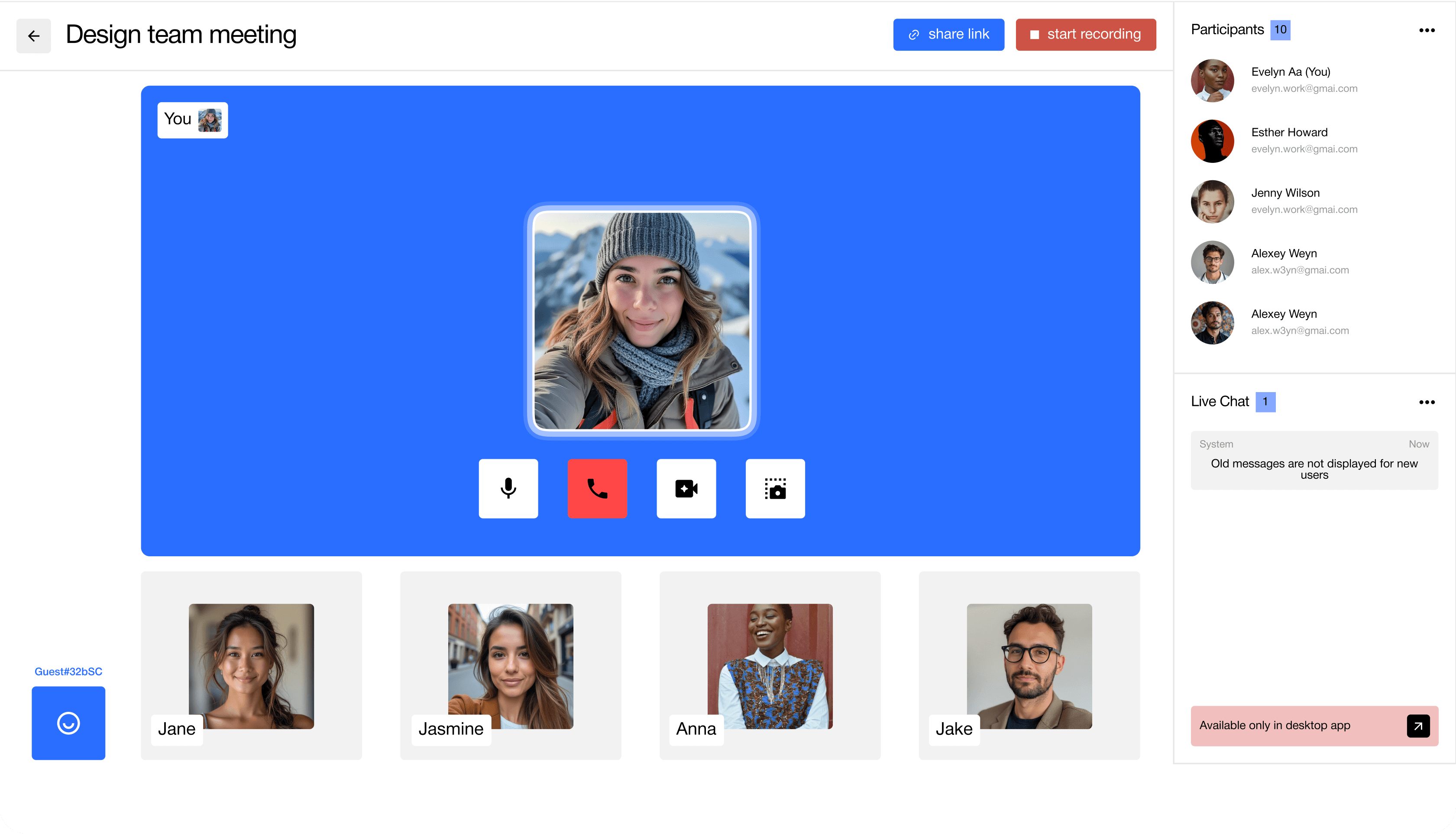
Task: Click the back arrow button
Action: (x=33, y=36)
